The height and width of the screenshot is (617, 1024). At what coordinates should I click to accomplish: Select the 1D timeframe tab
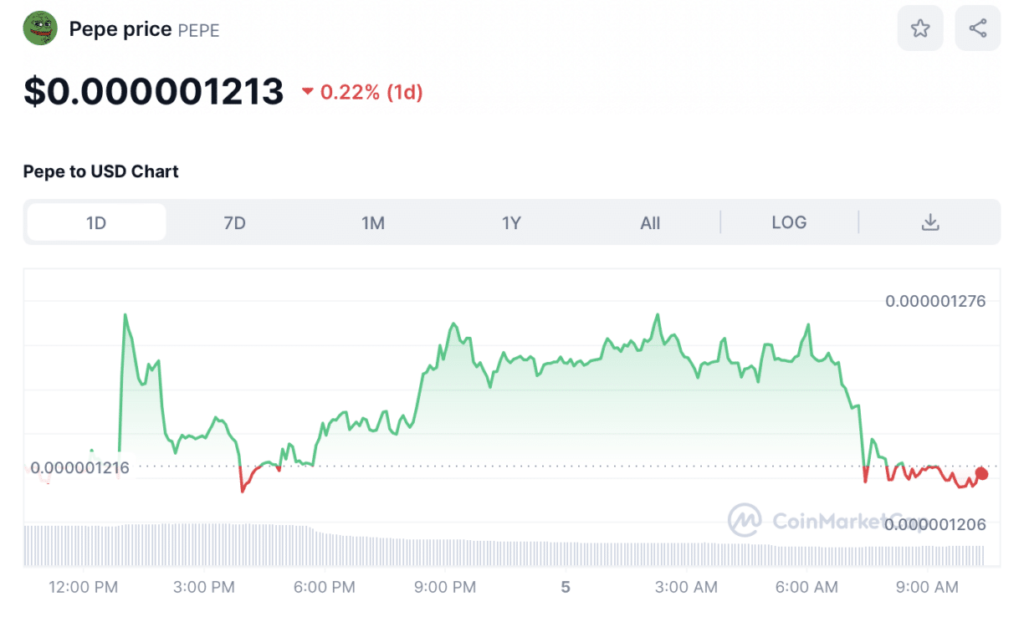click(96, 222)
